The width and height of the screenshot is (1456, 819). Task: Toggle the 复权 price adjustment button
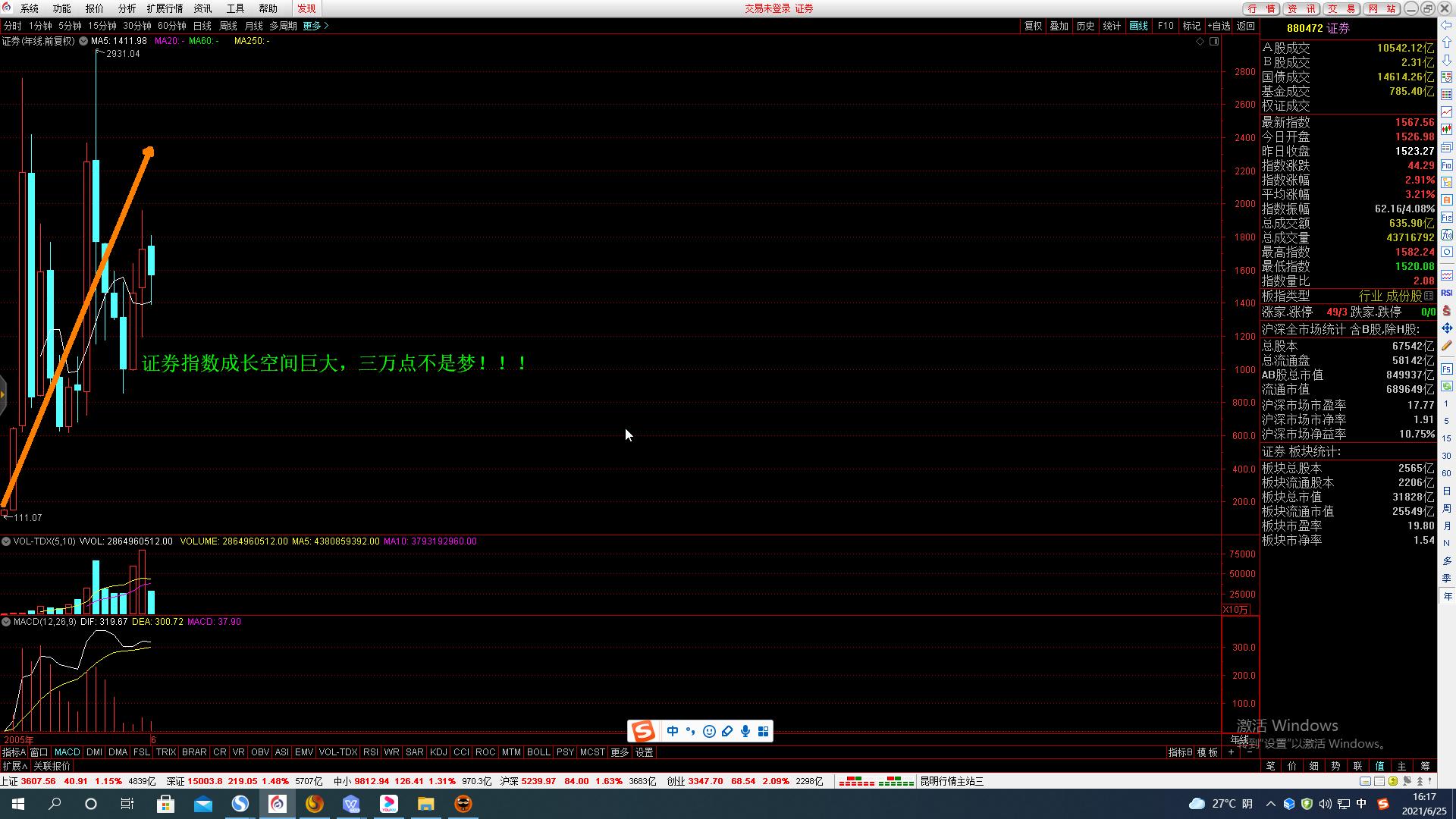click(x=1033, y=26)
